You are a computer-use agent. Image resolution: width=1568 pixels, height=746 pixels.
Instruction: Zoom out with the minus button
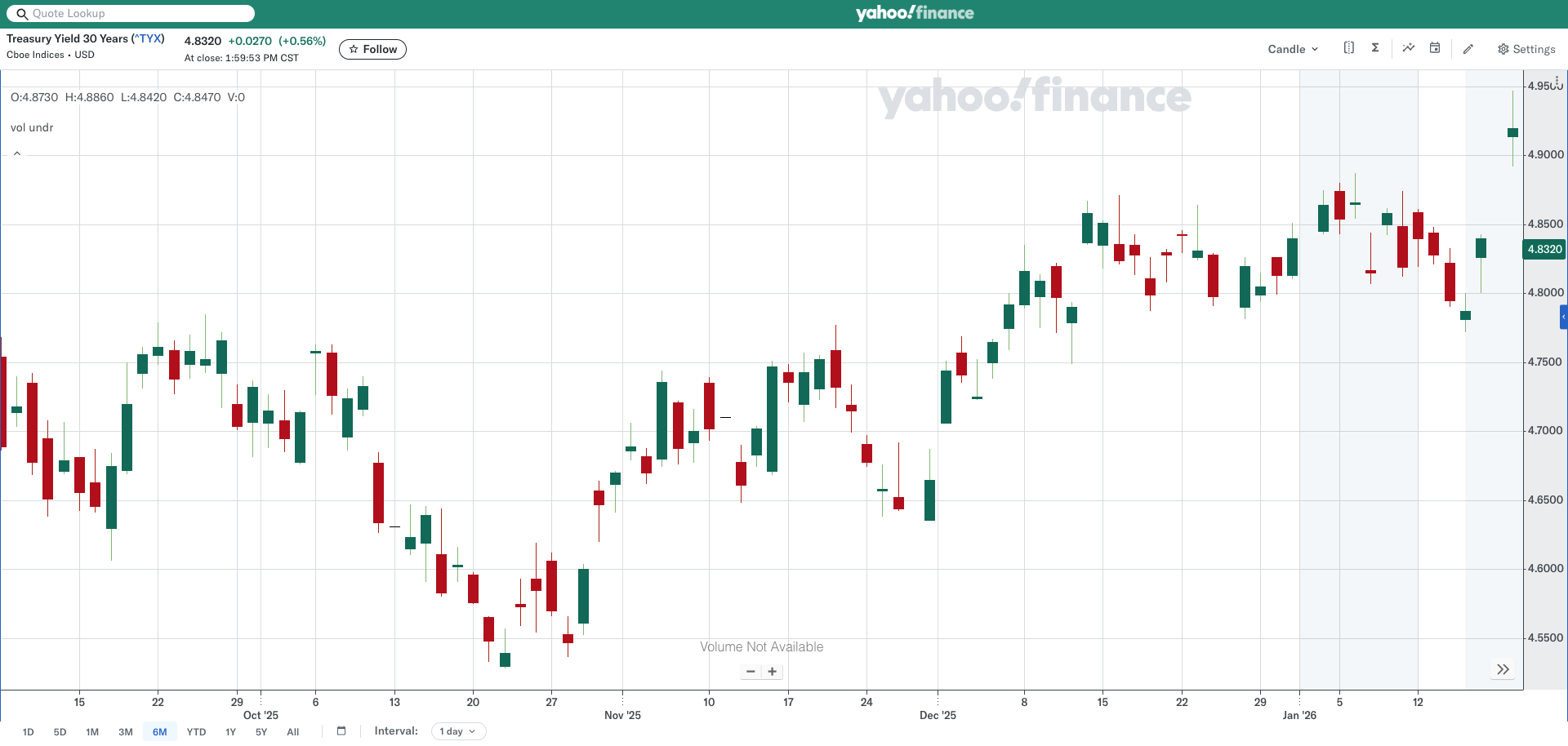pos(751,672)
